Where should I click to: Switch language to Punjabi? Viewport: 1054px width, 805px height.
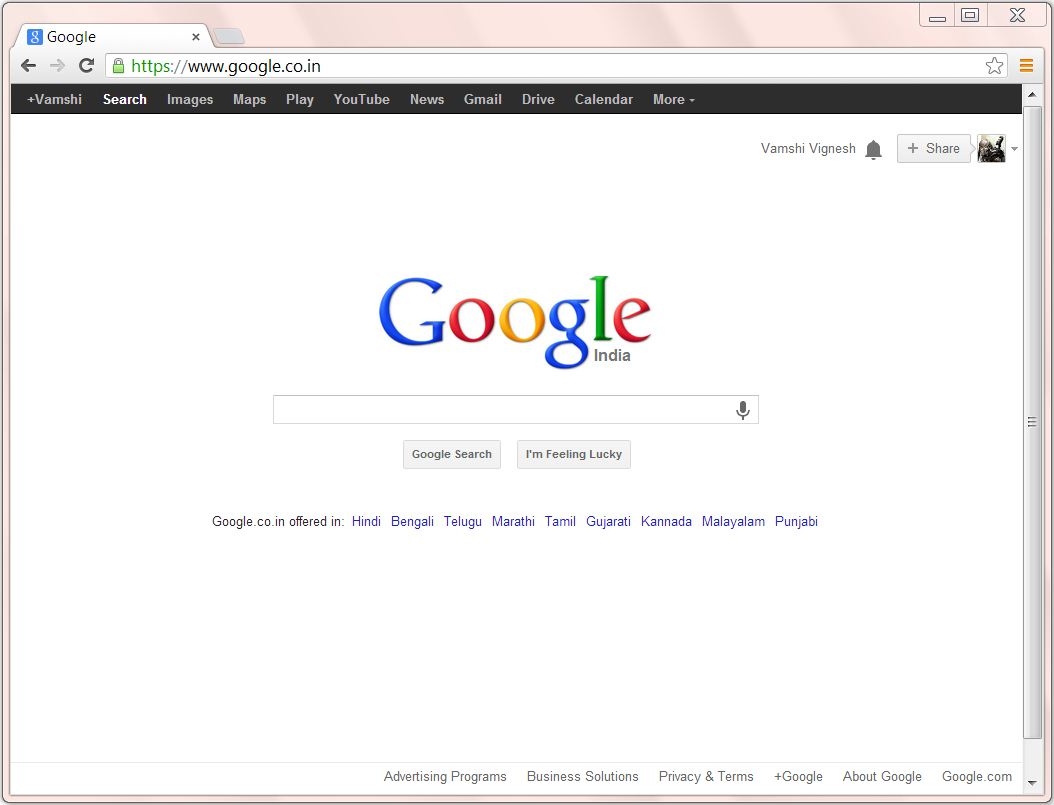(796, 521)
